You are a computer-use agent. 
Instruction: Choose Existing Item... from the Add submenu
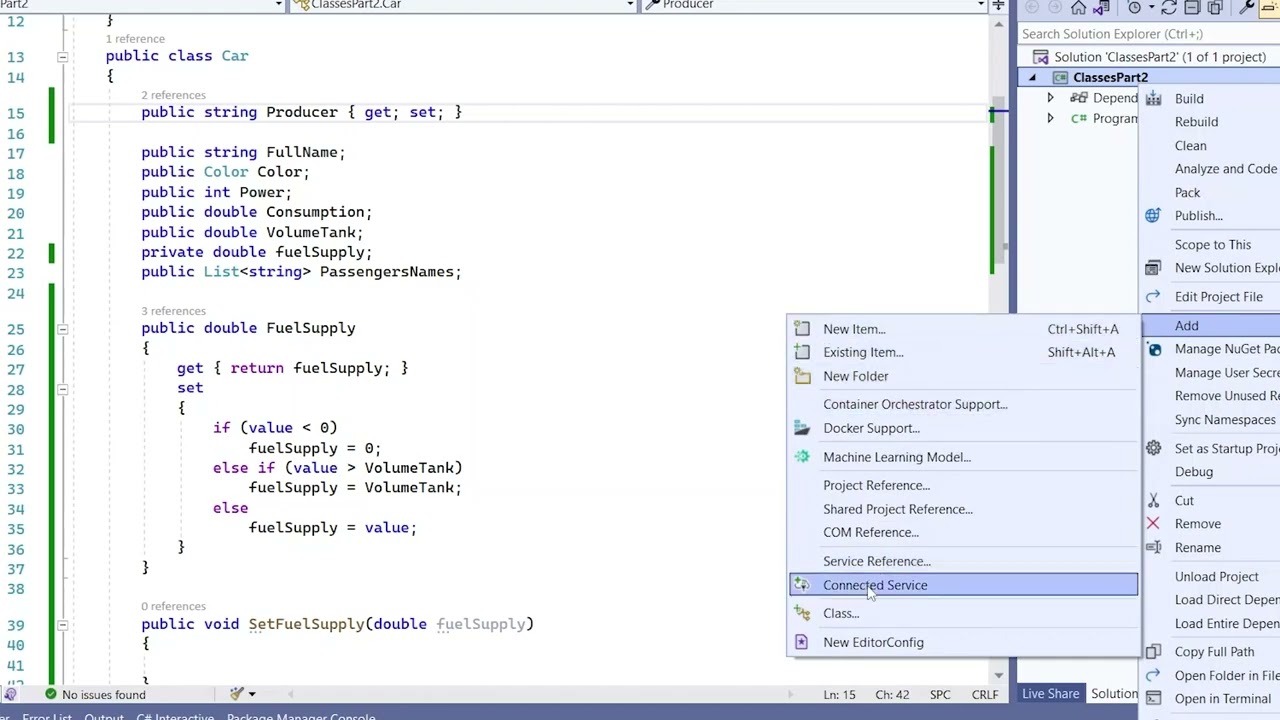pos(963,352)
